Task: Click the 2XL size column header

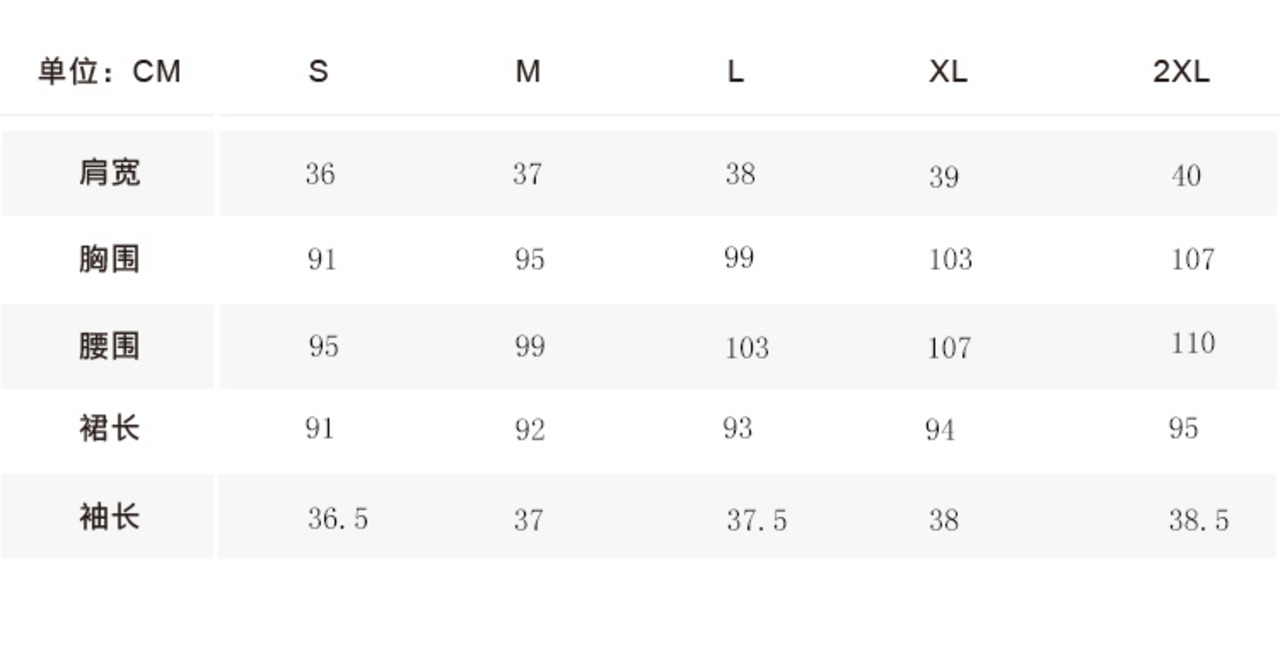Action: (x=1181, y=71)
